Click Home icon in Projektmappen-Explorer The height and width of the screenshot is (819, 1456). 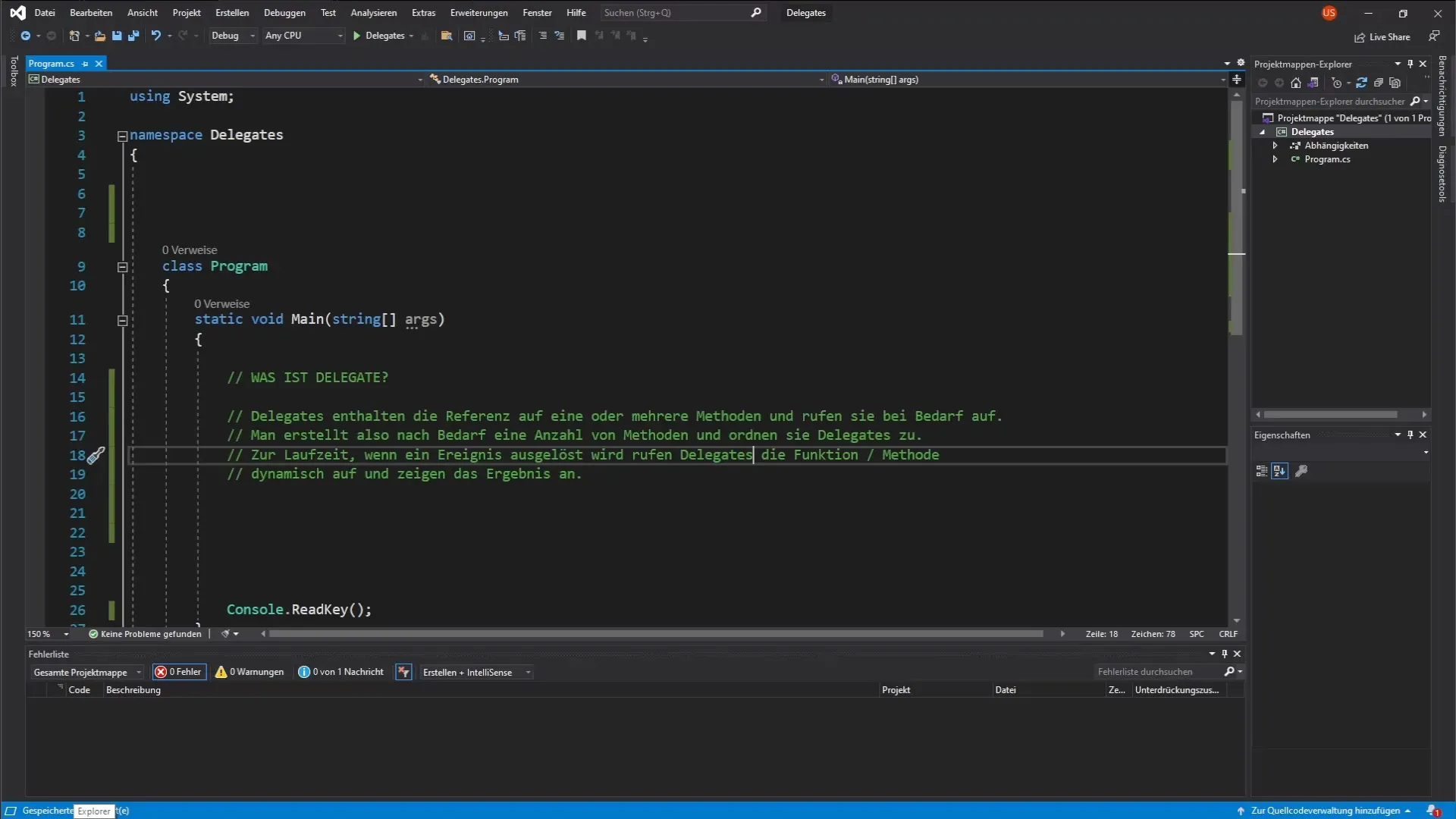click(1296, 83)
